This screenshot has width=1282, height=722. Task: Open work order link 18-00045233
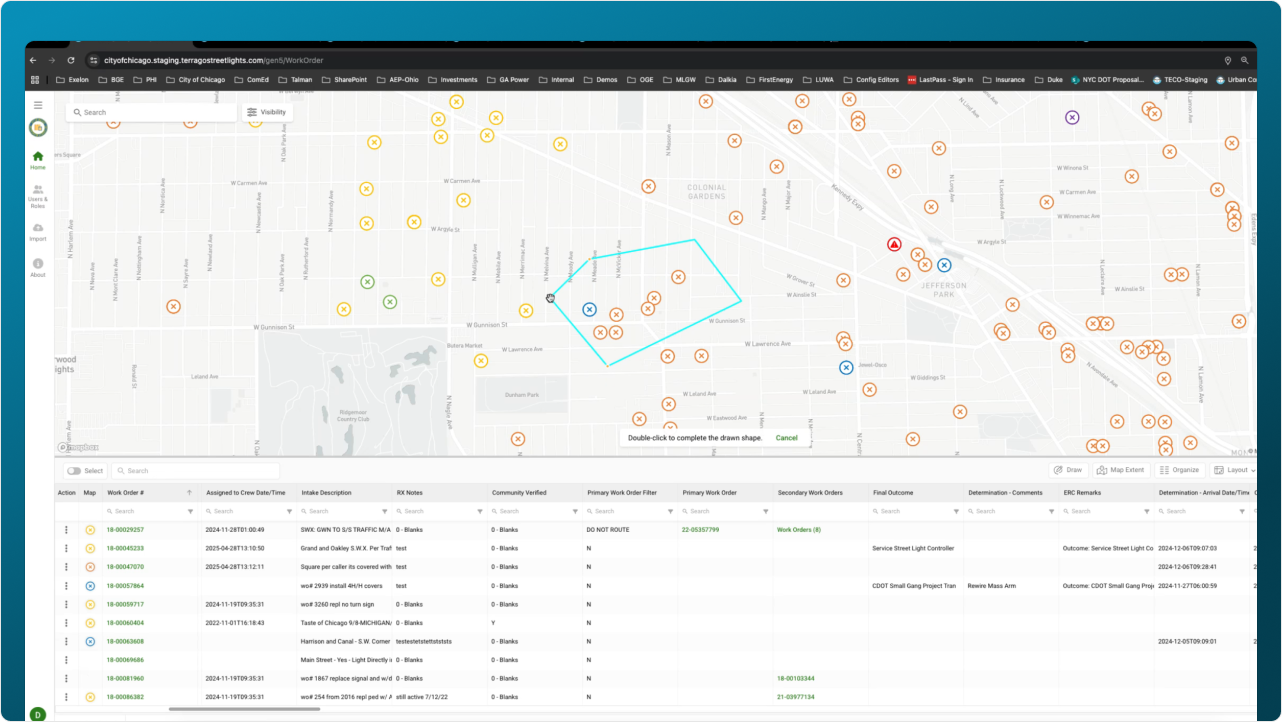pos(125,548)
